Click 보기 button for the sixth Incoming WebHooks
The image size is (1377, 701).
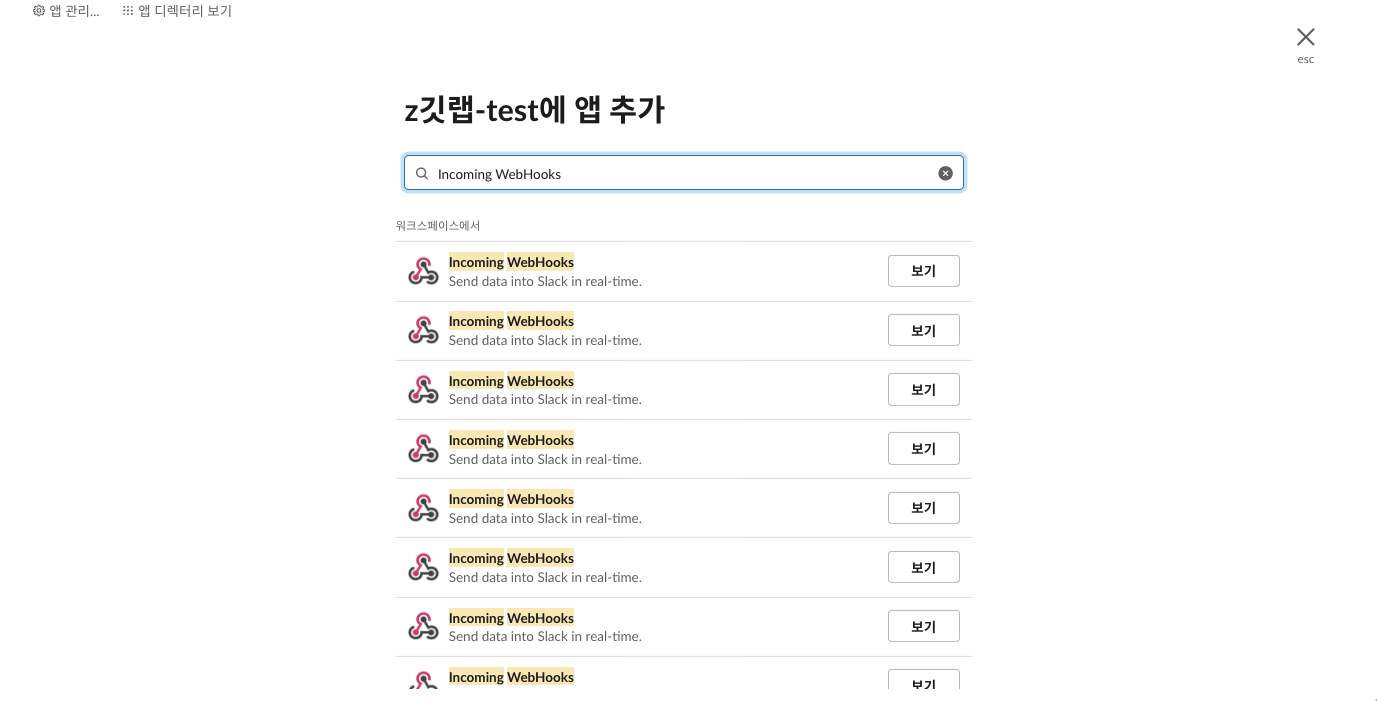[923, 567]
